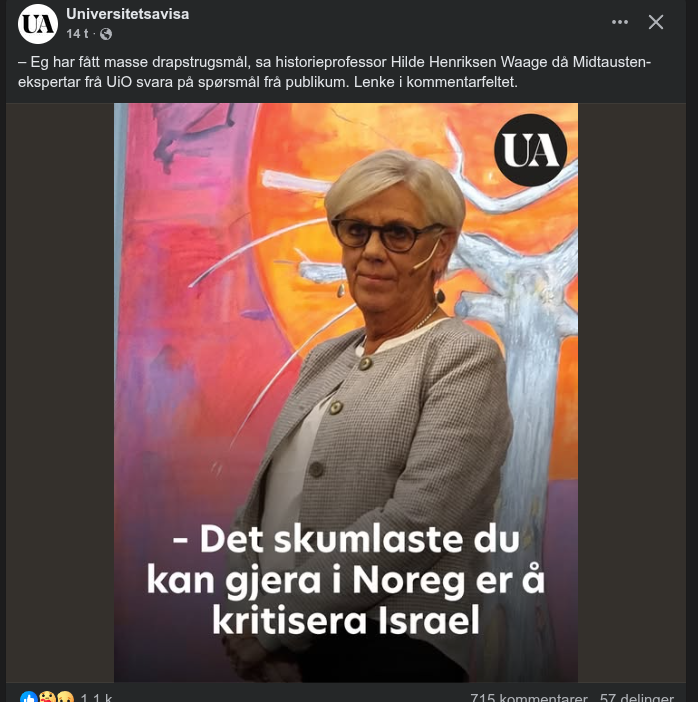Click the 'kritisera Israel' text on the image
Image resolution: width=698 pixels, height=702 pixels.
(346, 620)
